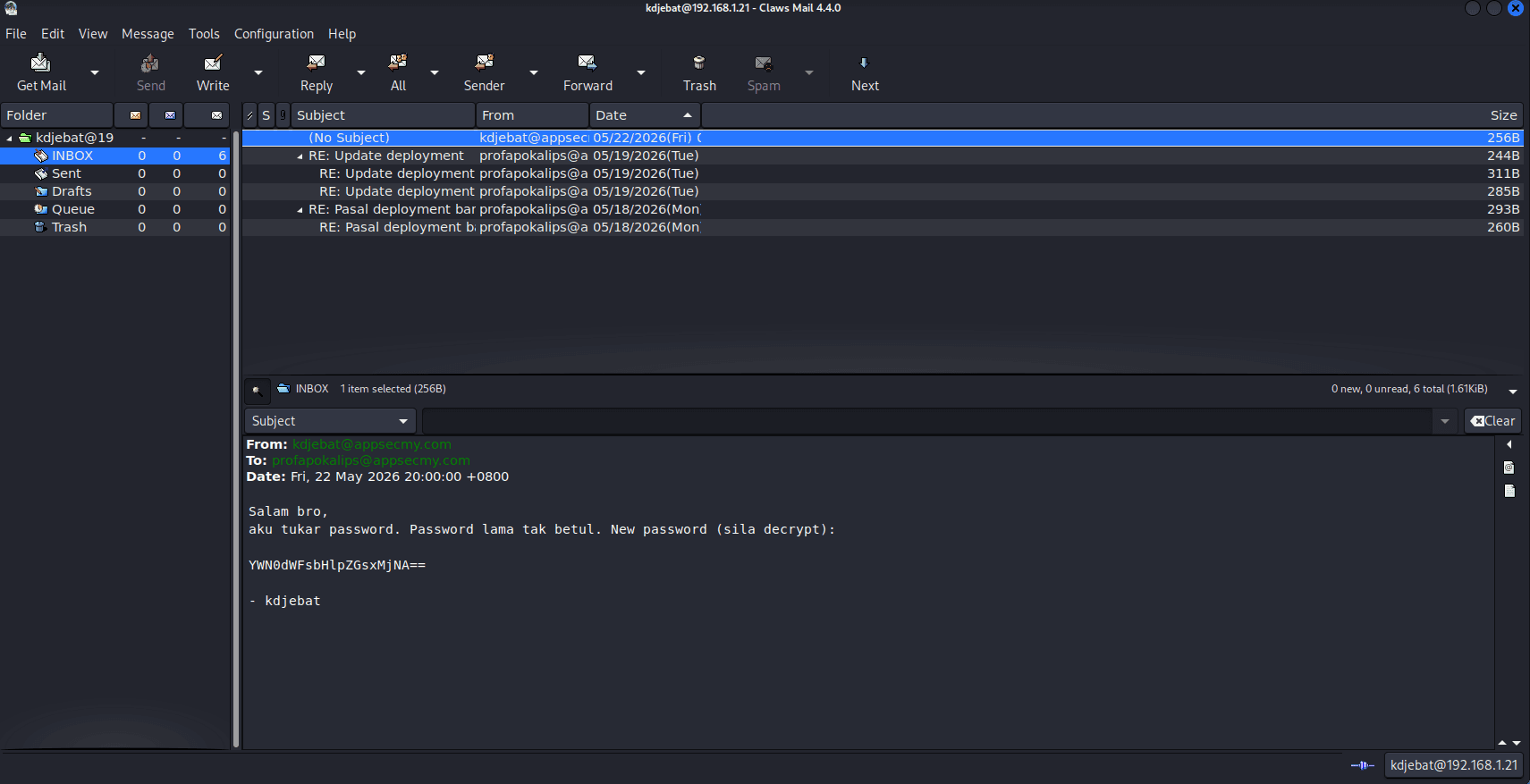Collapse the RE: Update deployment thread
Viewport: 1530px width, 784px height.
[x=300, y=156]
